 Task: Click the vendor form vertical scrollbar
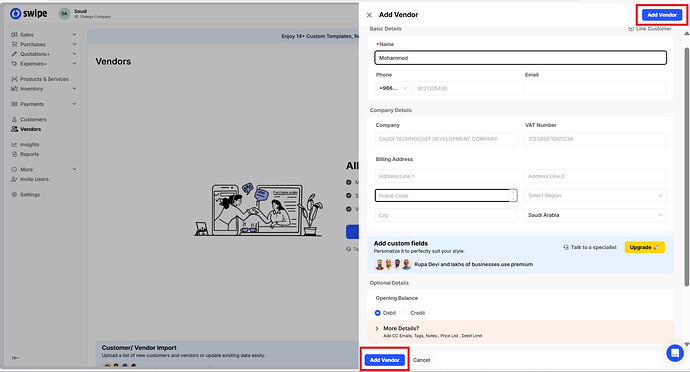coord(686,167)
